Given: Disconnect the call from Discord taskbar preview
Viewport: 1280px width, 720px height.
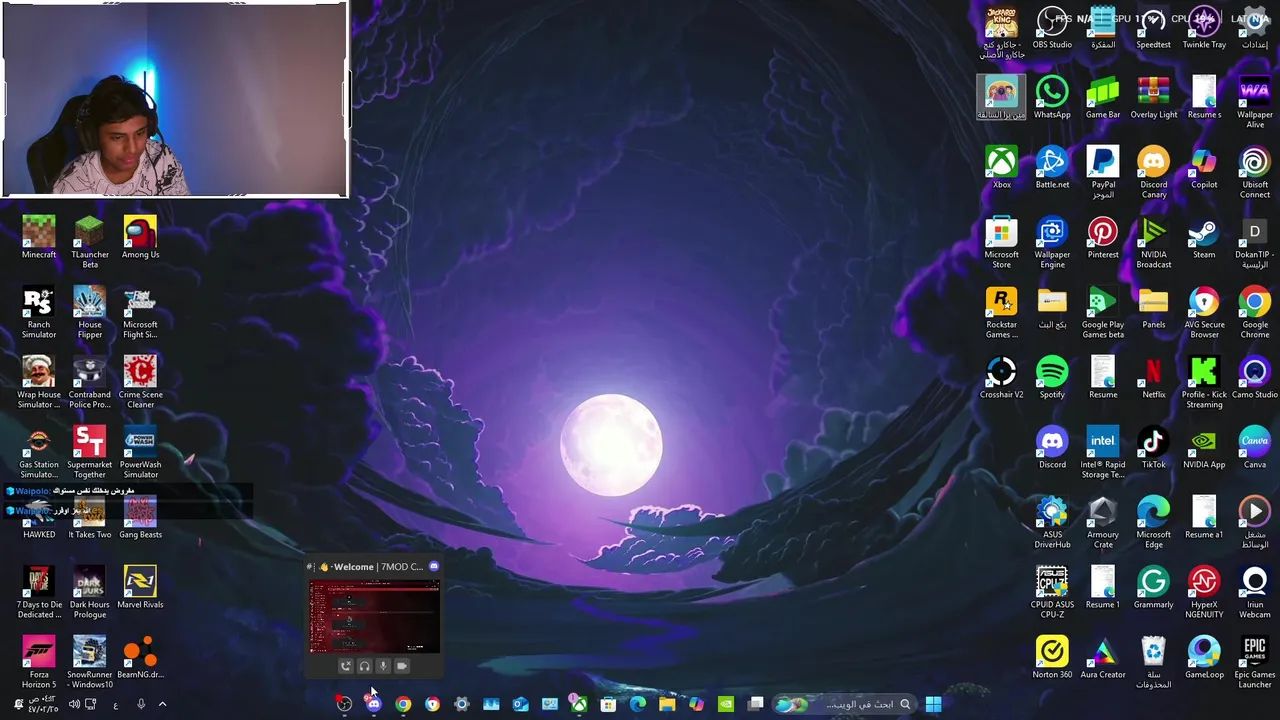Looking at the screenshot, I should pyautogui.click(x=346, y=666).
